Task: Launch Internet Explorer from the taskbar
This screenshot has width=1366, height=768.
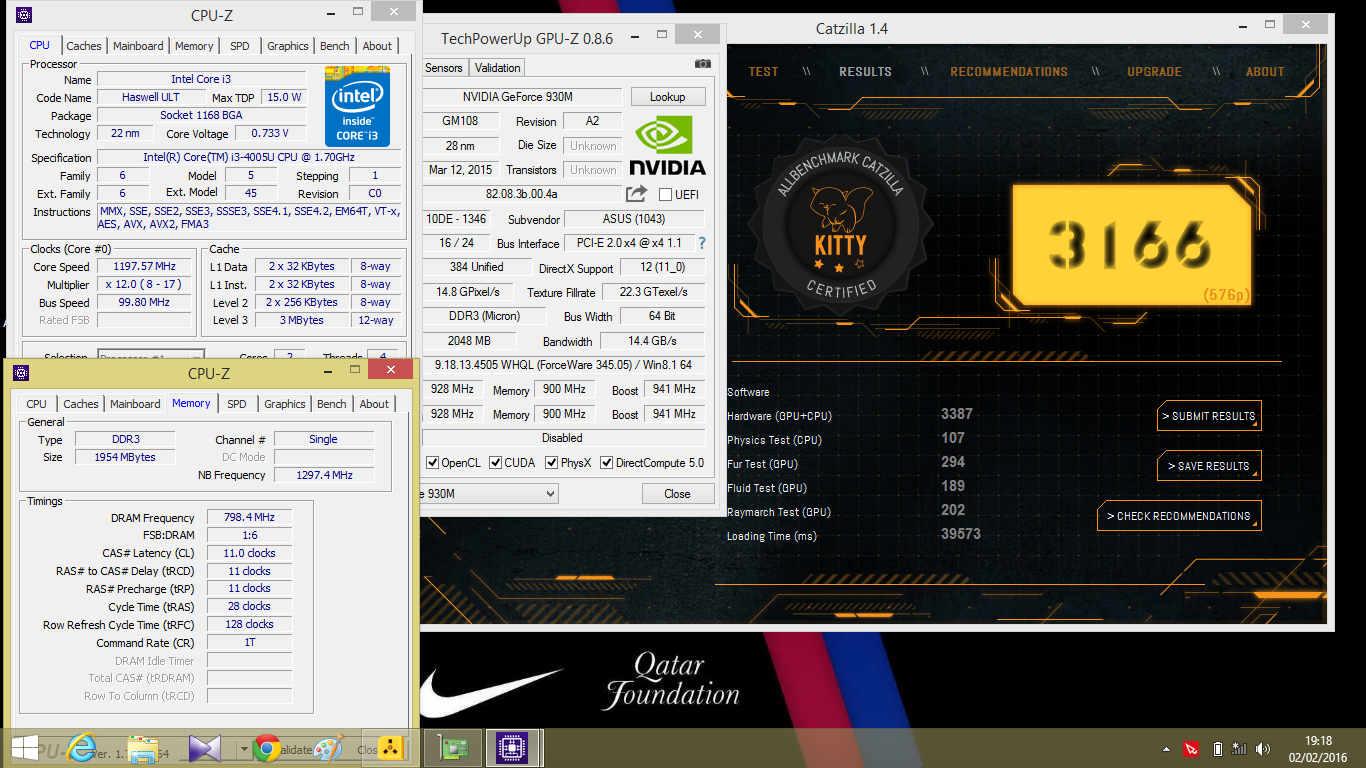Action: click(83, 748)
